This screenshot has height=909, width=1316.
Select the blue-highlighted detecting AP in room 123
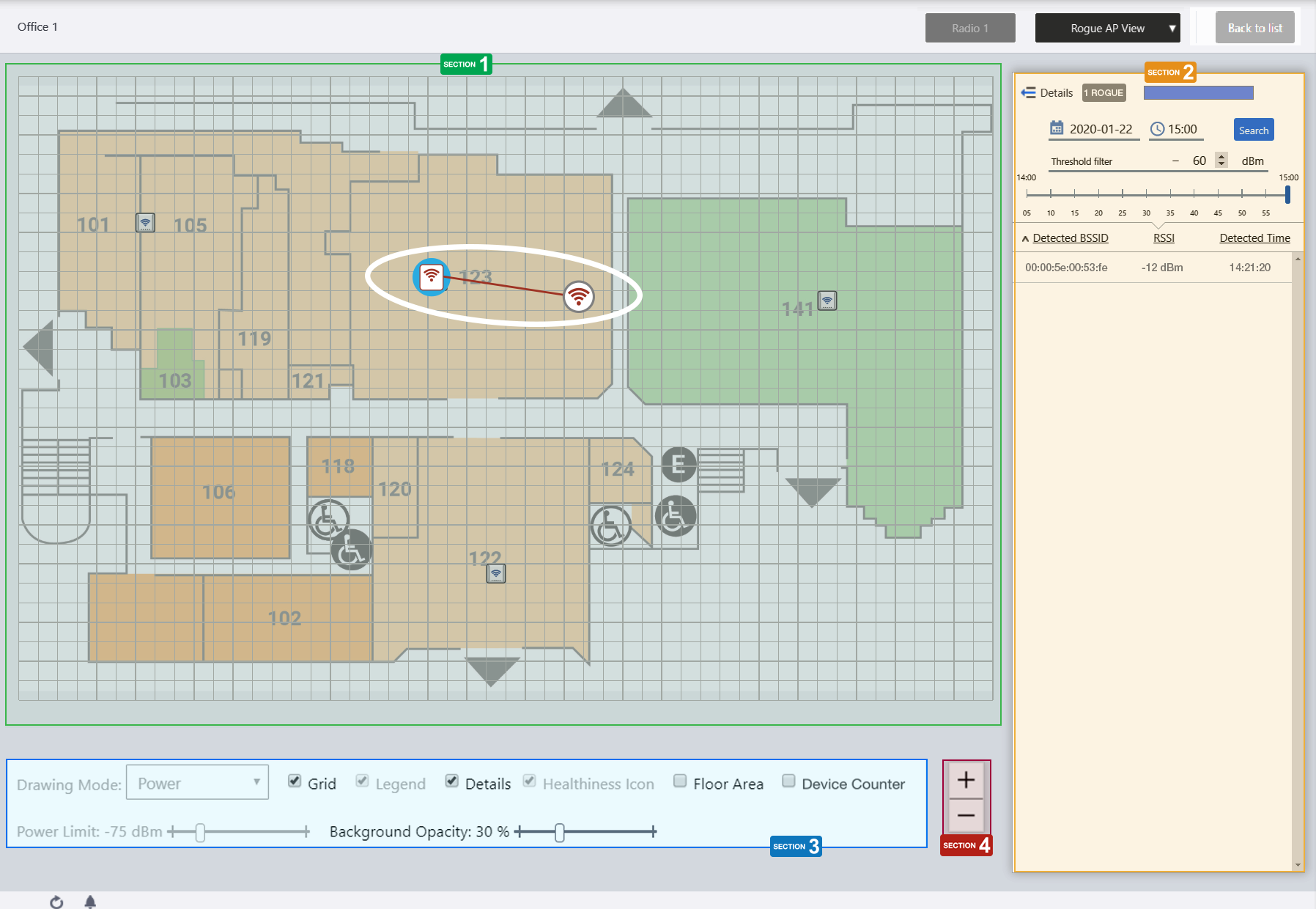(x=431, y=276)
